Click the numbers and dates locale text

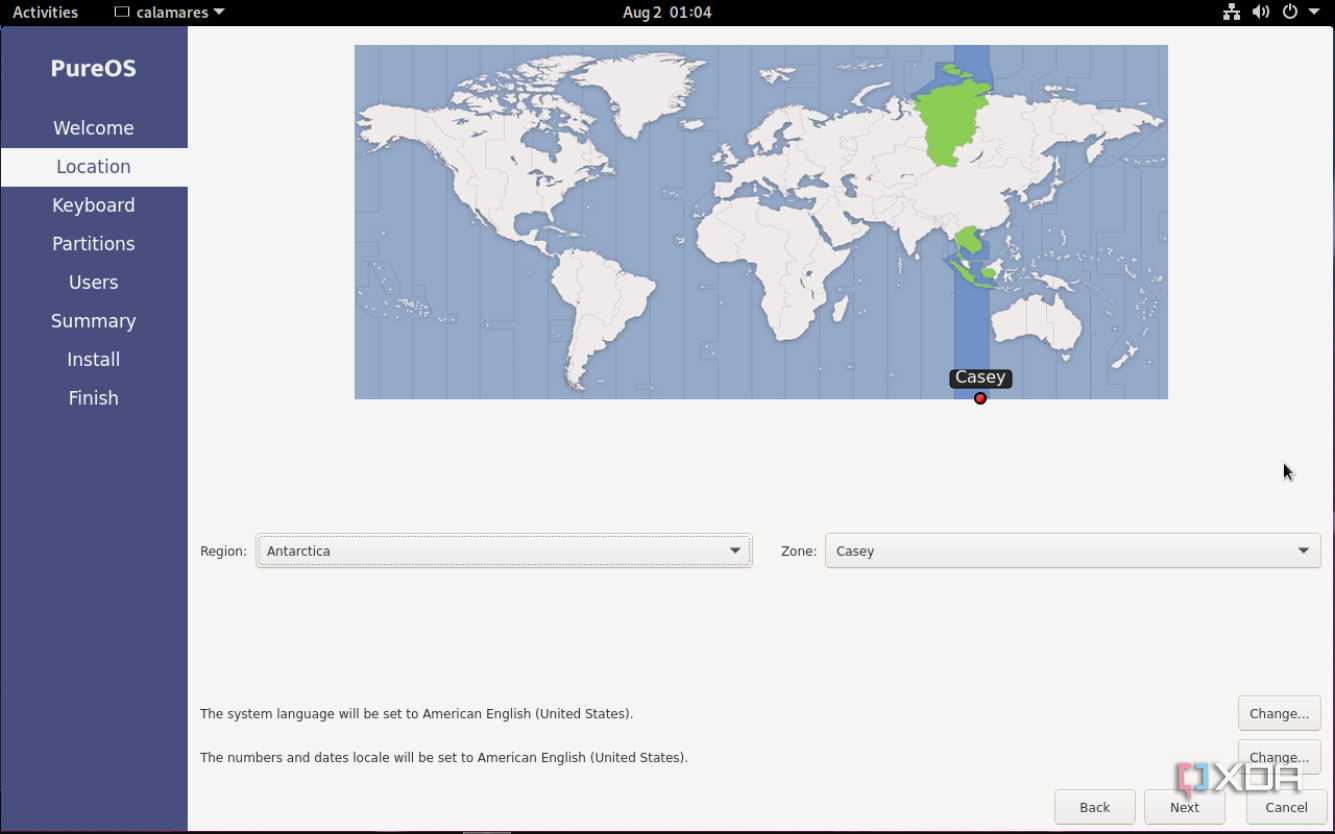(444, 757)
